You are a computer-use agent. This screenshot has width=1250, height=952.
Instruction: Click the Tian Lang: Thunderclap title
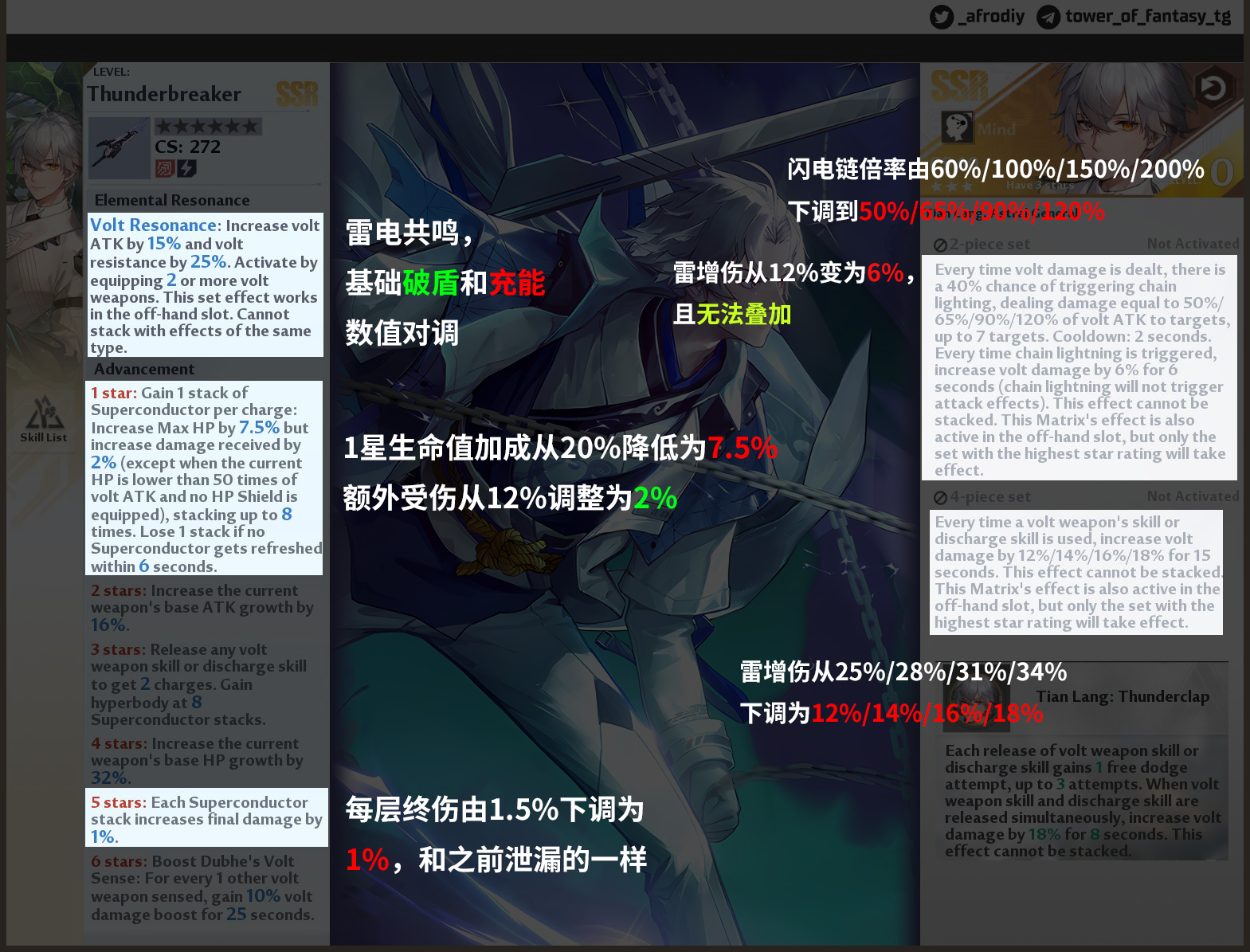click(x=1123, y=697)
